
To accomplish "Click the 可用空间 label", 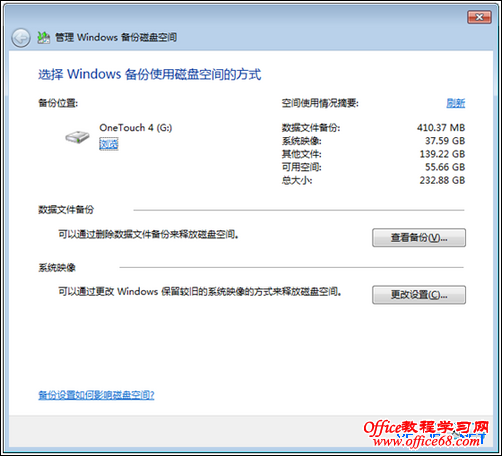I will [302, 167].
